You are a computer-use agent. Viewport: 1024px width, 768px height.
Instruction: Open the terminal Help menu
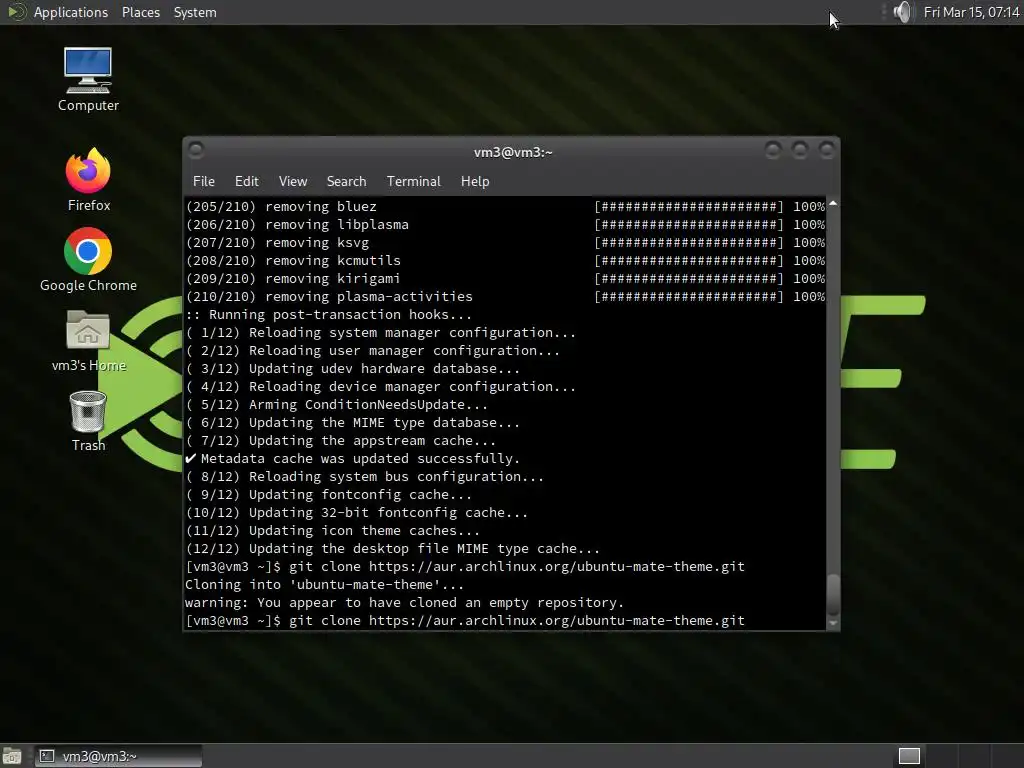click(475, 182)
